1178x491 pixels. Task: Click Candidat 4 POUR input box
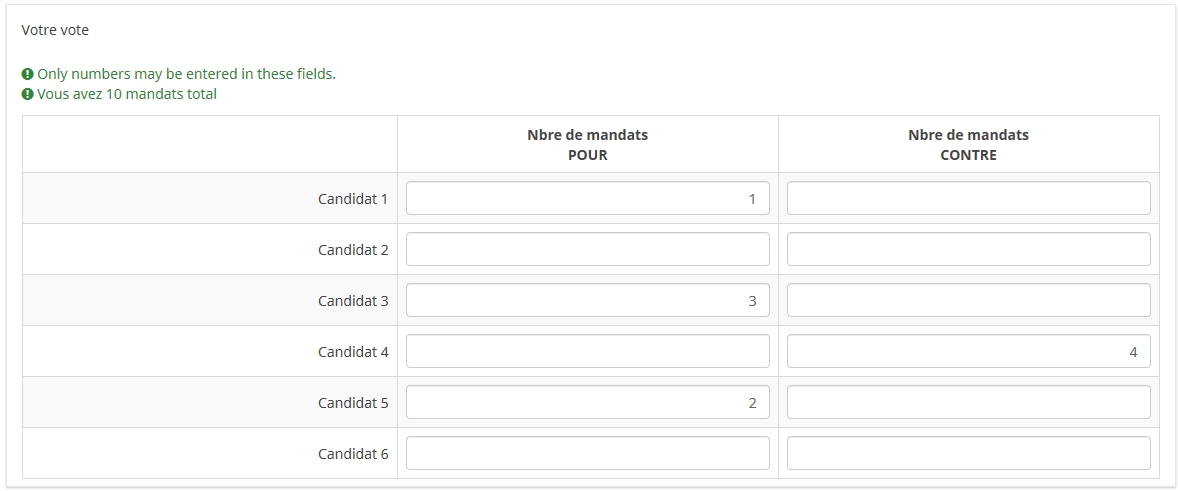click(587, 351)
